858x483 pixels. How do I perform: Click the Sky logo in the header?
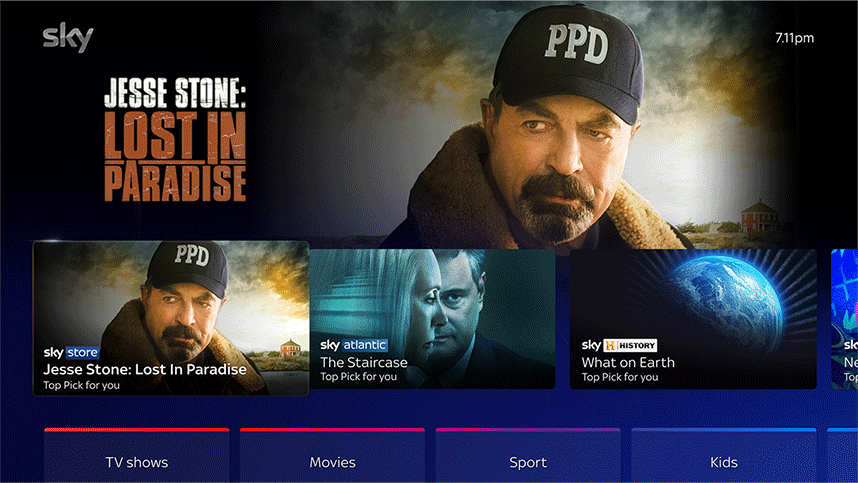(68, 37)
